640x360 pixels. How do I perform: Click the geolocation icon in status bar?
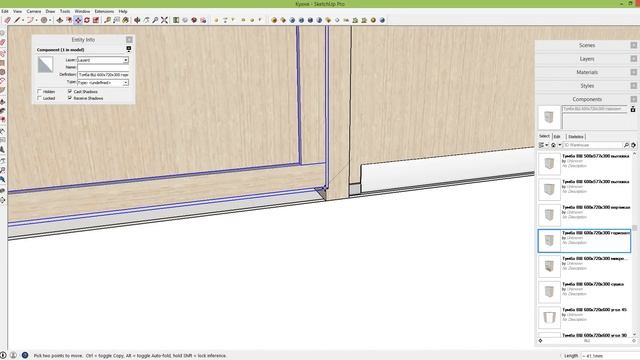coord(2,356)
